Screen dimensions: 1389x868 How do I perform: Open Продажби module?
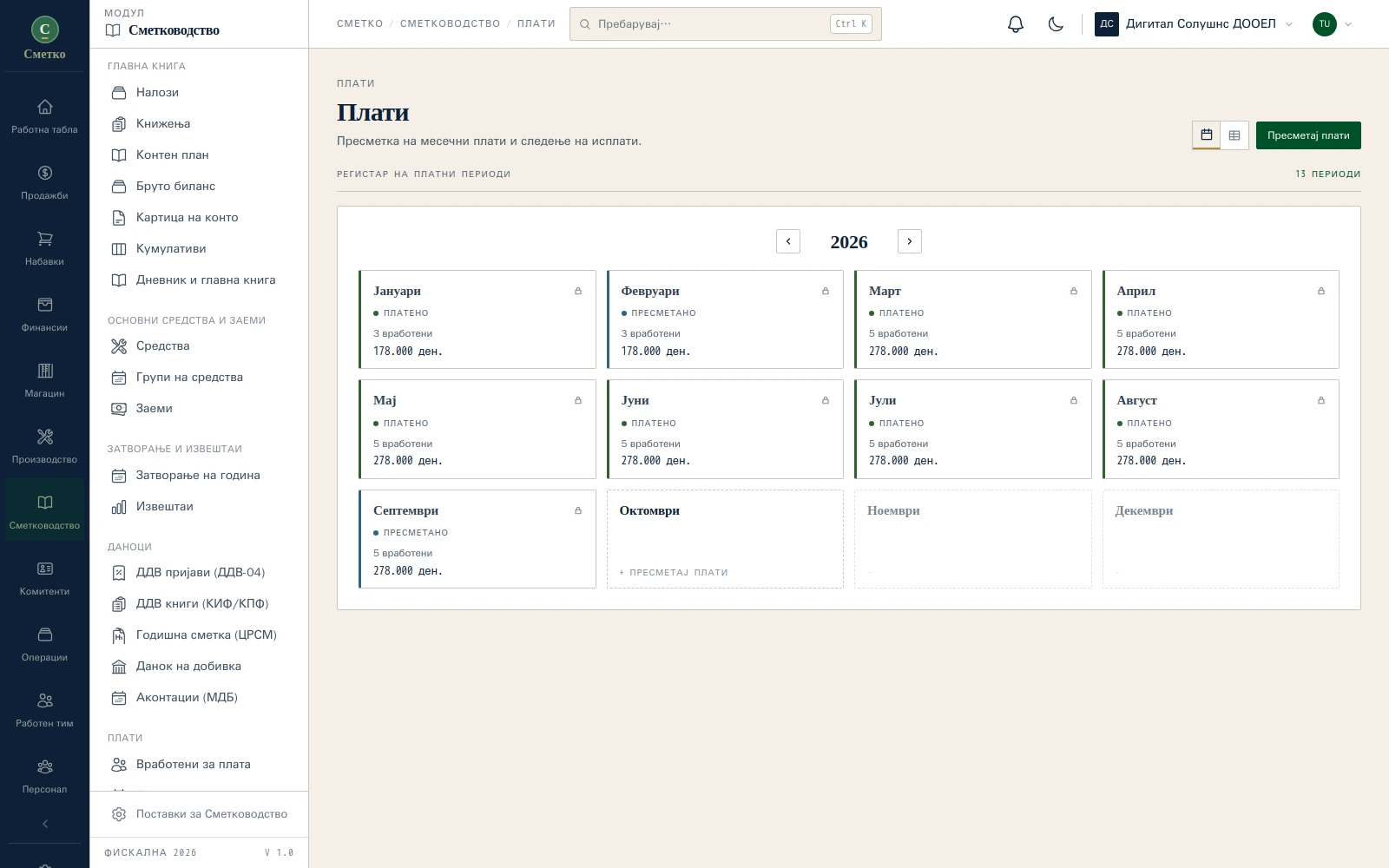click(45, 183)
